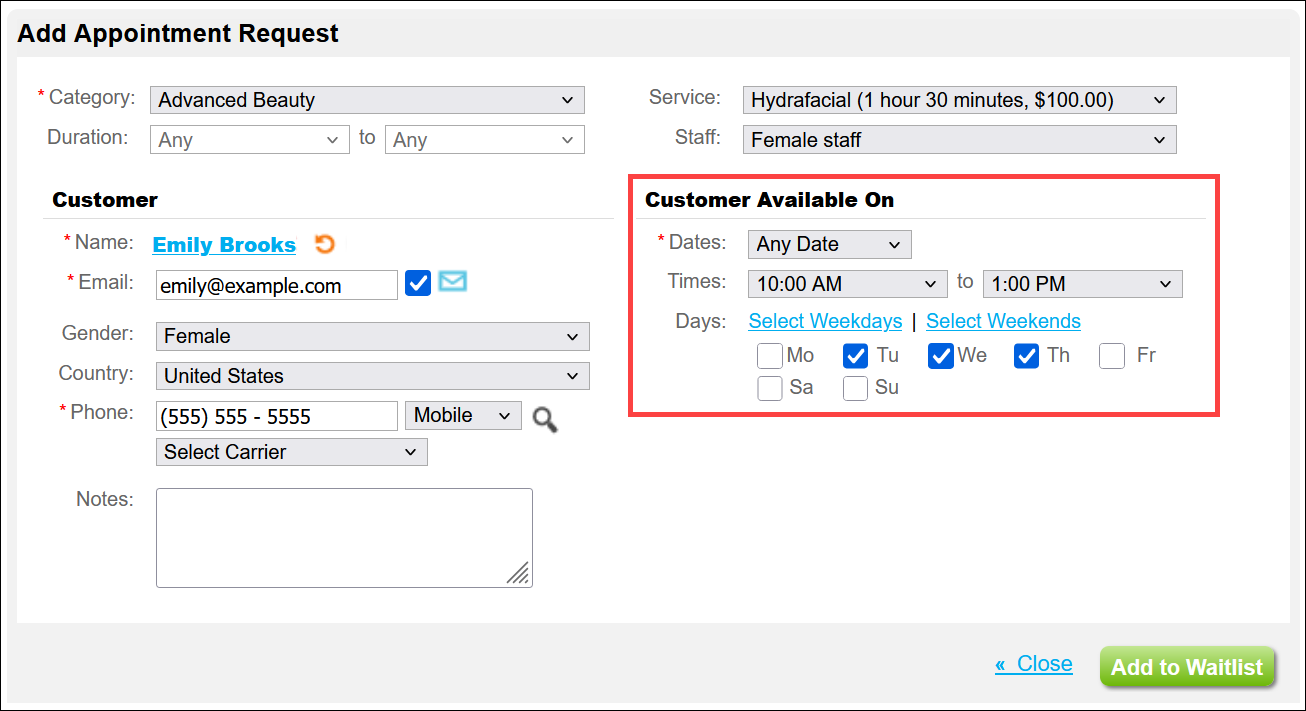
Task: Click the 'Customer' section heading
Action: click(x=105, y=199)
